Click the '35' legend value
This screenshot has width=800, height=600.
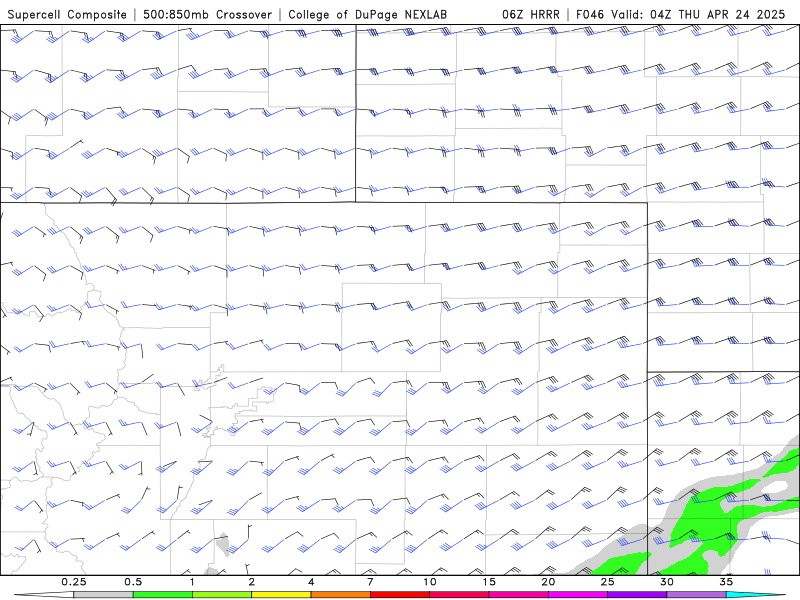point(726,582)
